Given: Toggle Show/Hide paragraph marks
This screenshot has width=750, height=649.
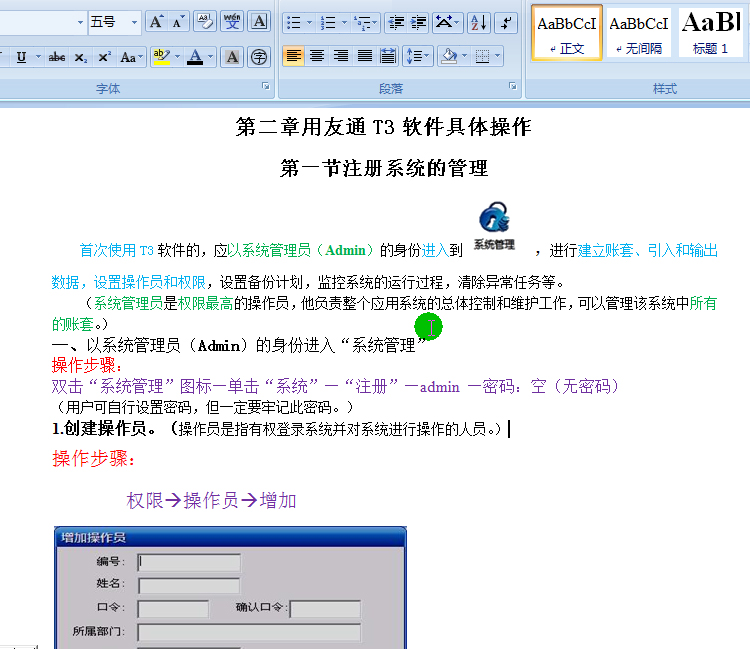Looking at the screenshot, I should point(506,22).
